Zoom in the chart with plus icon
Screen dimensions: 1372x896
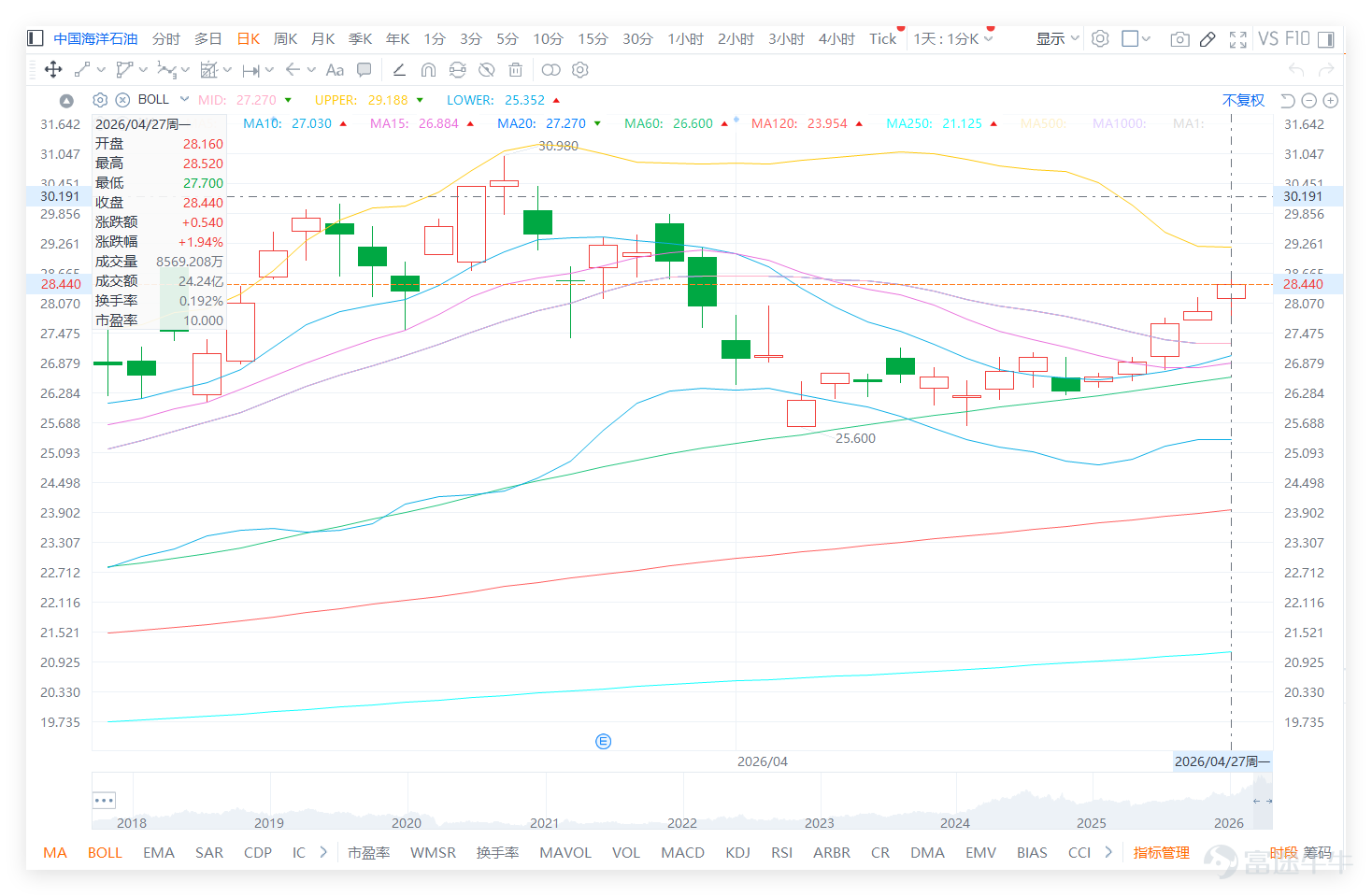(x=1330, y=100)
